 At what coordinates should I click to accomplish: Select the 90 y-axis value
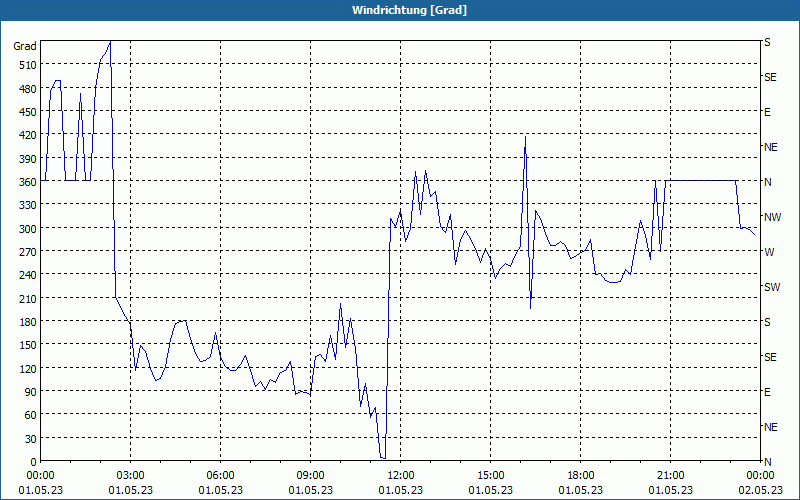(x=31, y=391)
